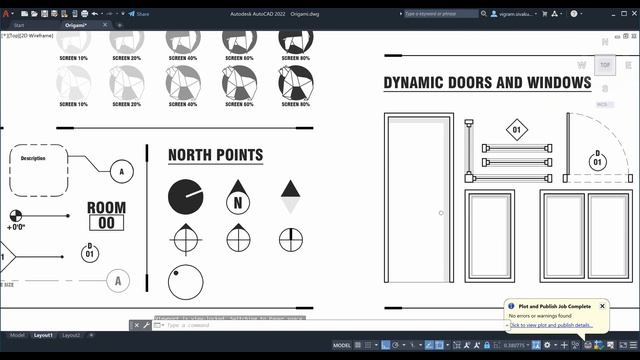
Task: Expand the Help dropdown arrow
Action: tap(581, 13)
